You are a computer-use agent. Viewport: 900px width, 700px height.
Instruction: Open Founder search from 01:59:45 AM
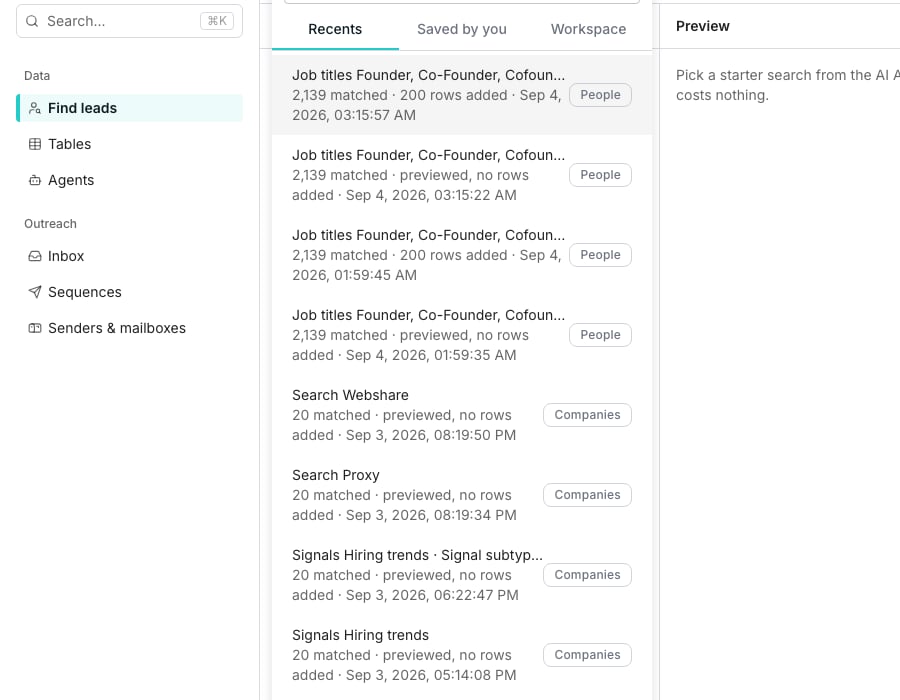click(x=462, y=255)
